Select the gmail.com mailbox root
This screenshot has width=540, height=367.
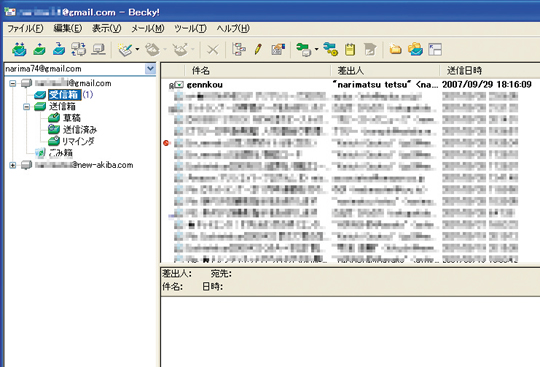pyautogui.click(x=73, y=83)
